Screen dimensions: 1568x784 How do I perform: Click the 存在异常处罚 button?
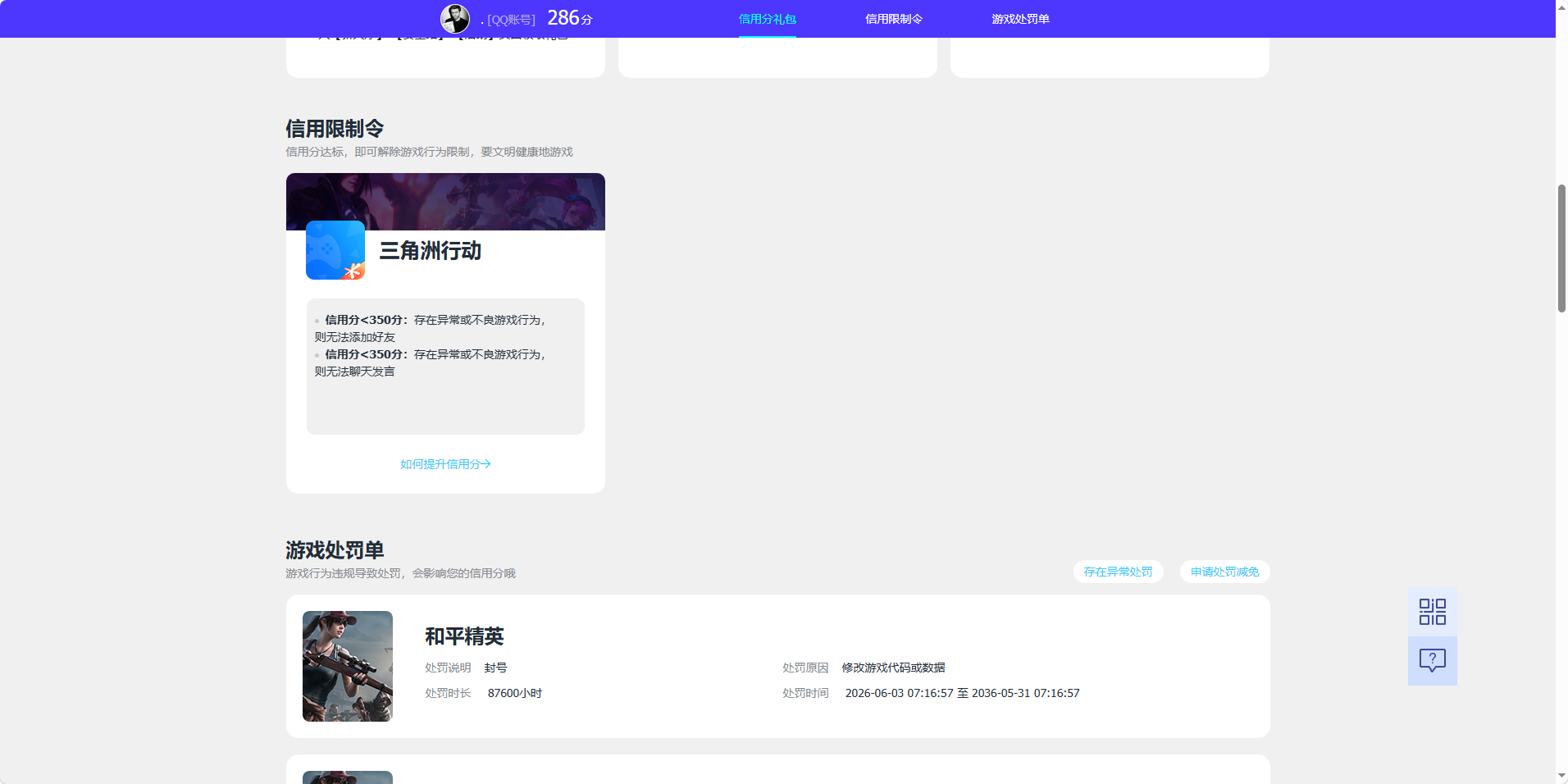1118,572
